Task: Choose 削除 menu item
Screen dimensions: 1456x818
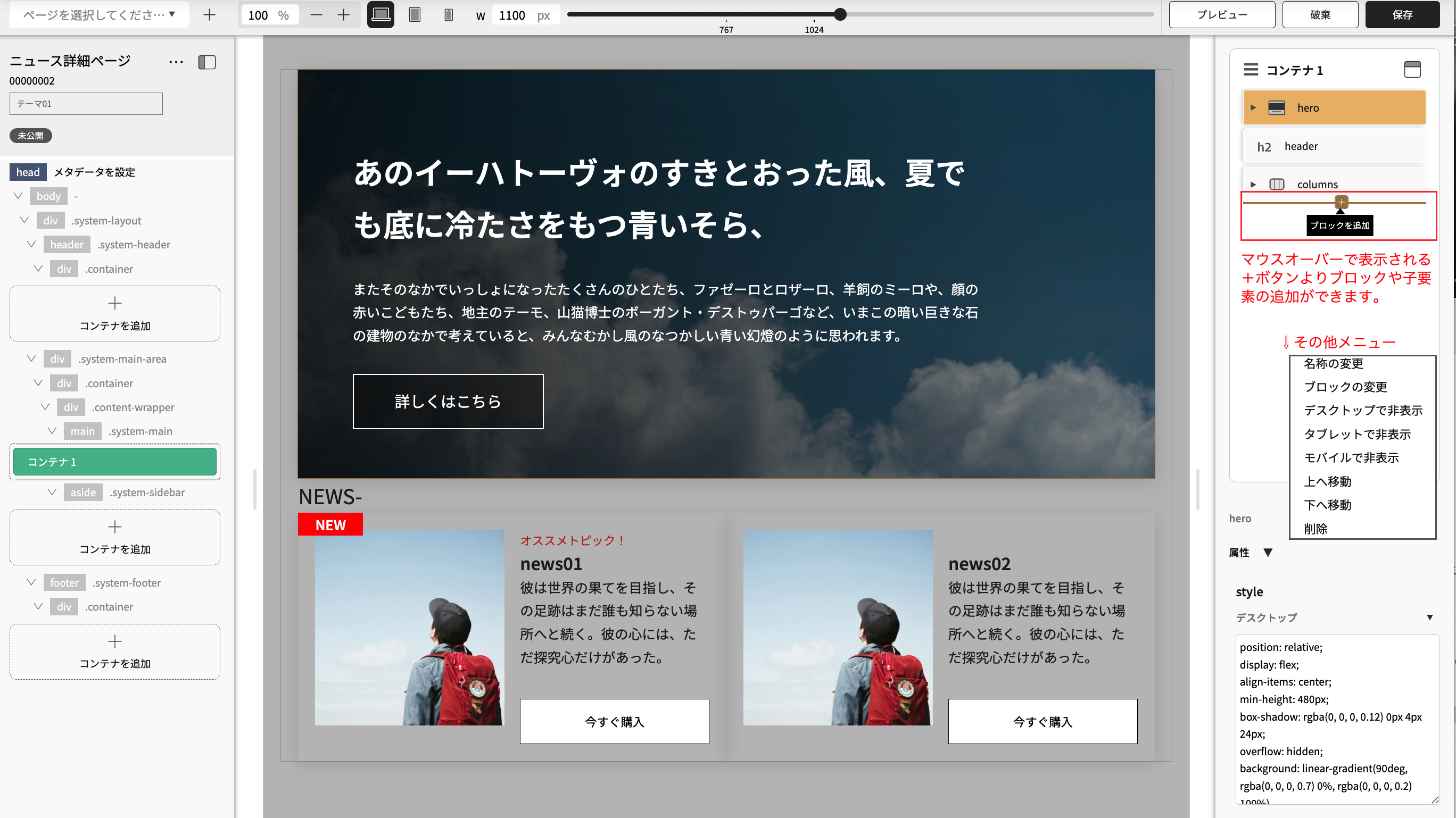Action: tap(1316, 529)
